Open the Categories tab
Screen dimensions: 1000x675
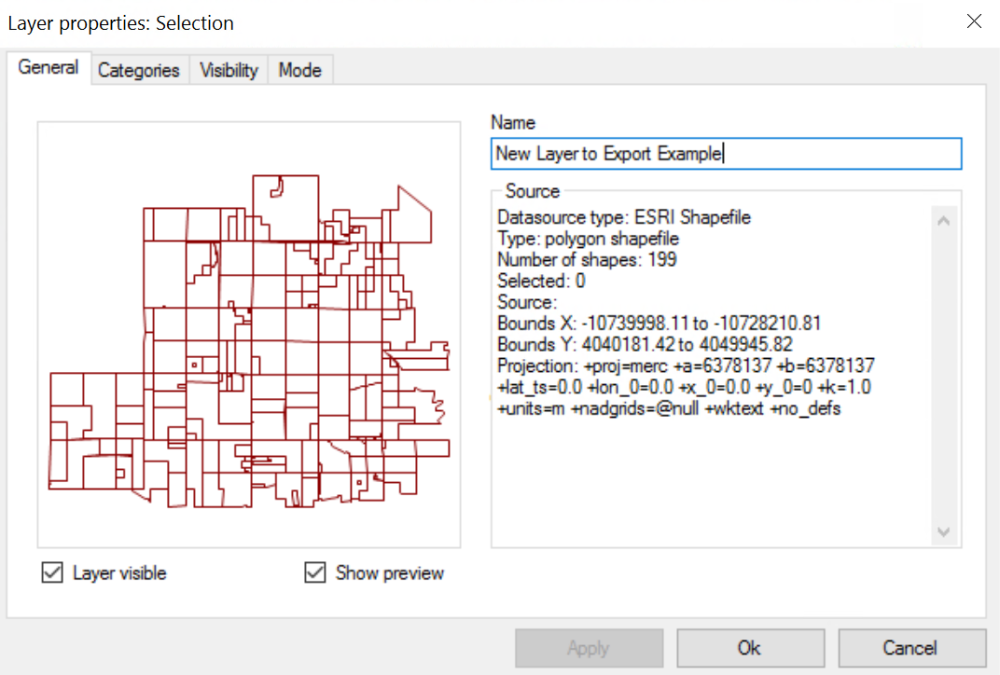(x=138, y=70)
